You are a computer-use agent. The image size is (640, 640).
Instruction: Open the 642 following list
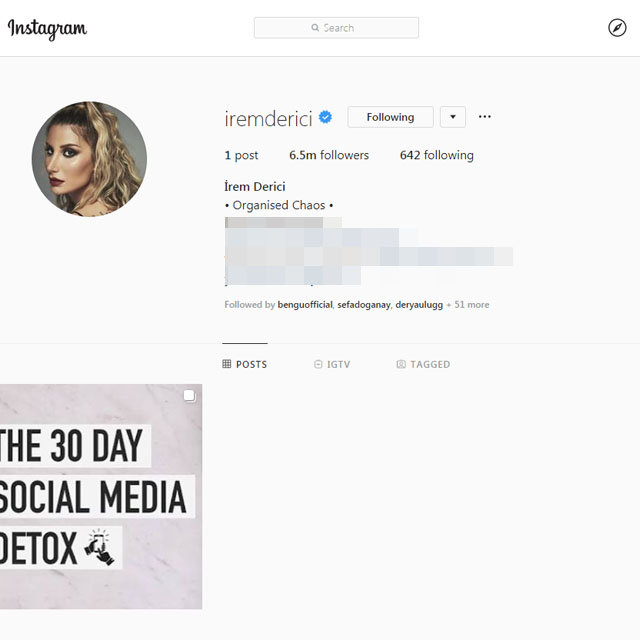click(437, 155)
